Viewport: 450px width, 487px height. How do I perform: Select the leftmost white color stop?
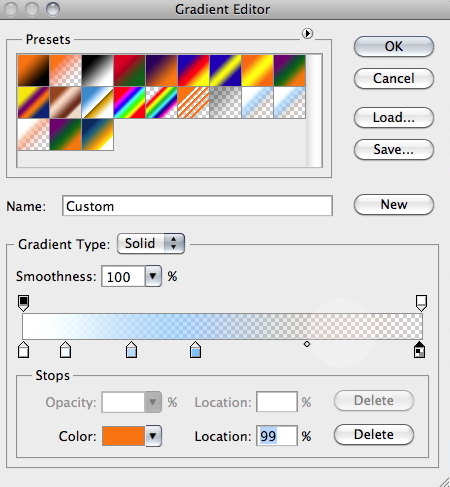(23, 349)
